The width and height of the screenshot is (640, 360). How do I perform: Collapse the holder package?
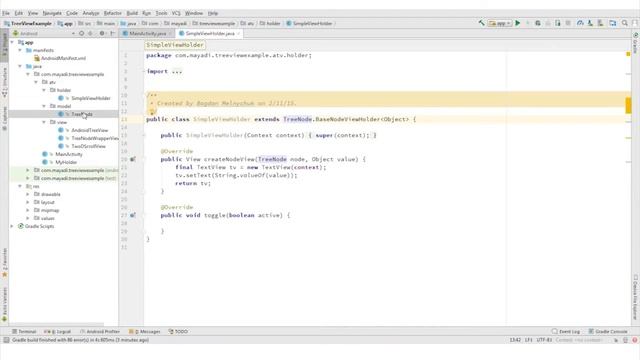(44, 90)
